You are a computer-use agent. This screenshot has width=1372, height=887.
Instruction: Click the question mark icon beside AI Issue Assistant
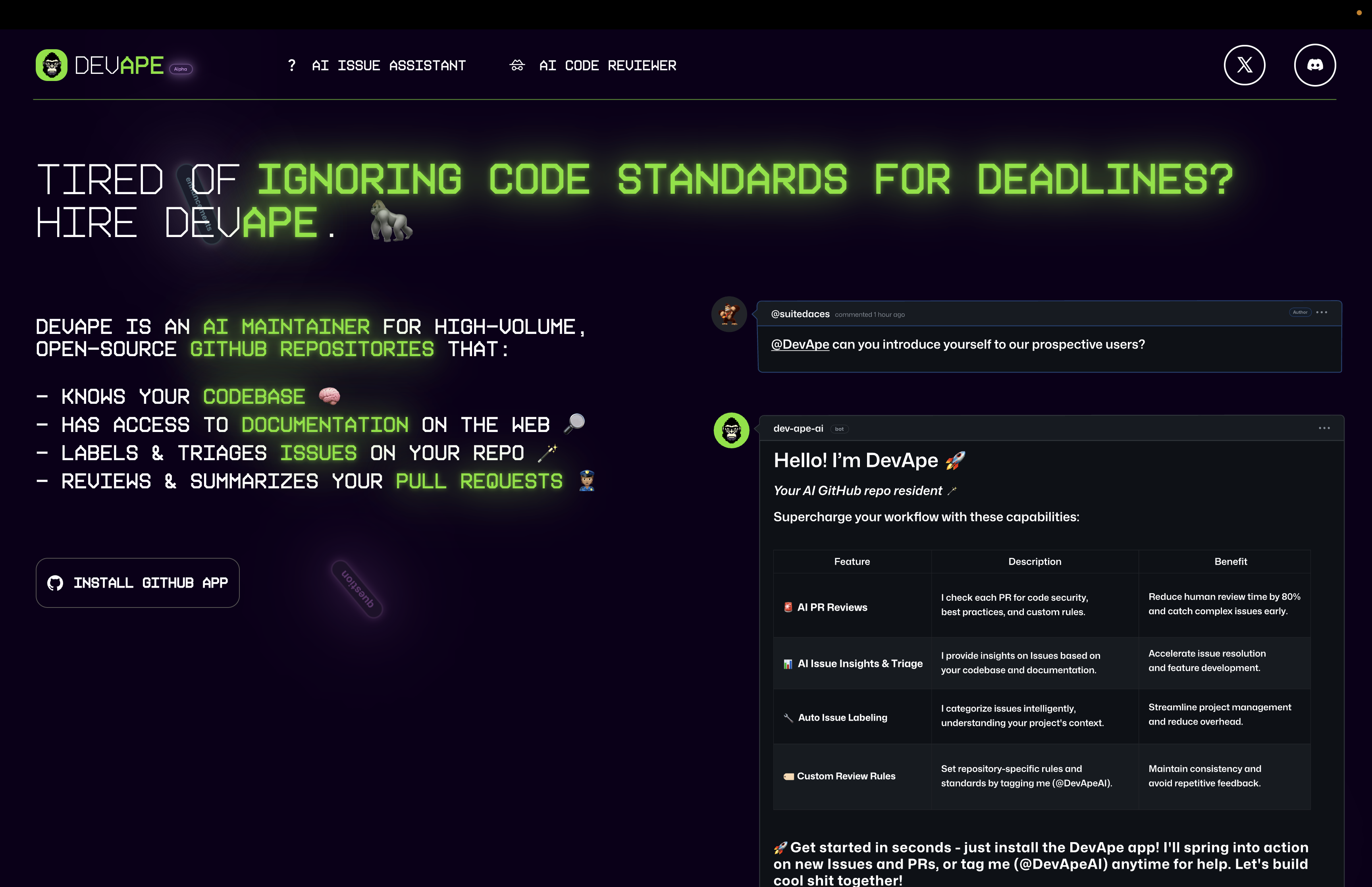292,65
